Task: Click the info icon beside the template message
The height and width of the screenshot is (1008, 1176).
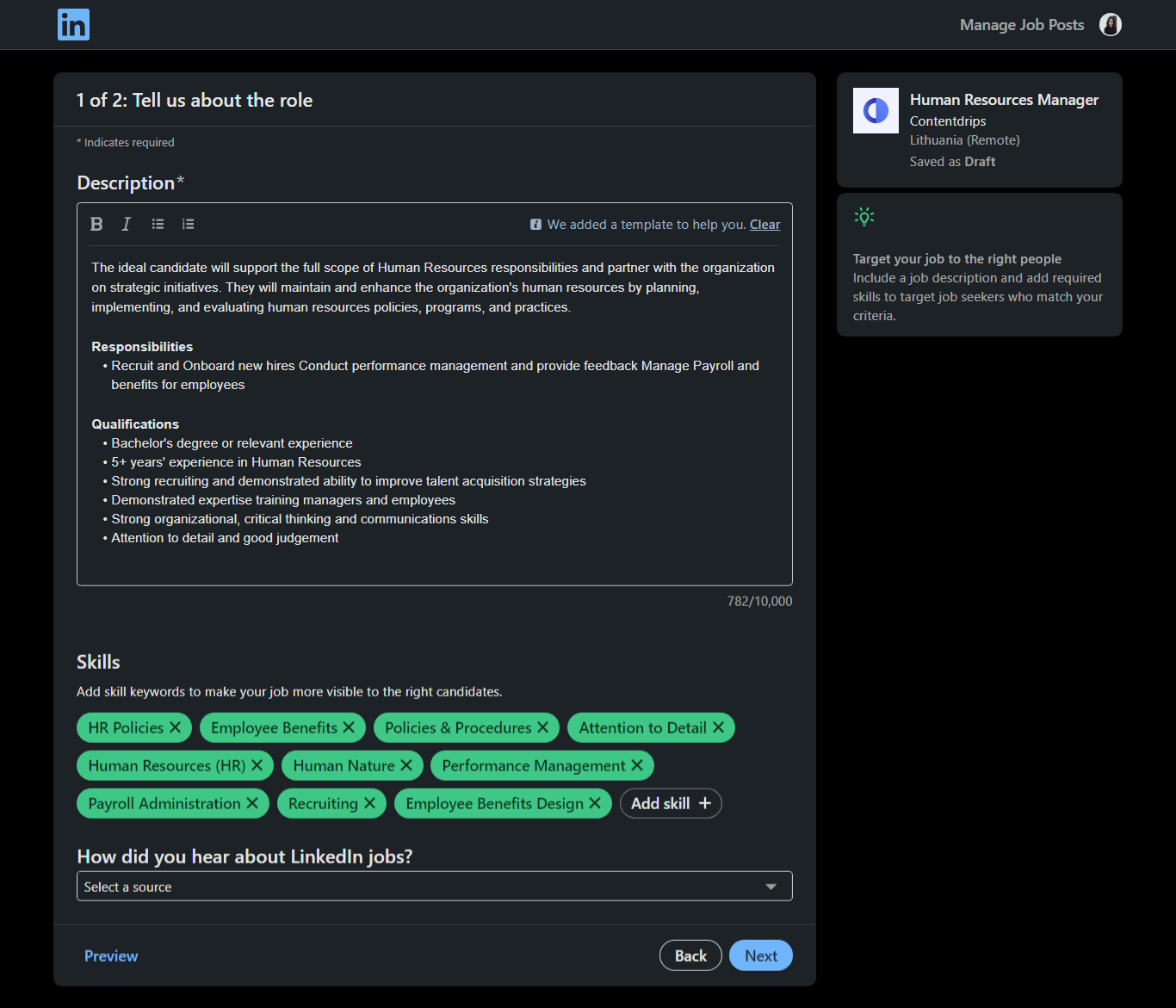Action: 536,224
